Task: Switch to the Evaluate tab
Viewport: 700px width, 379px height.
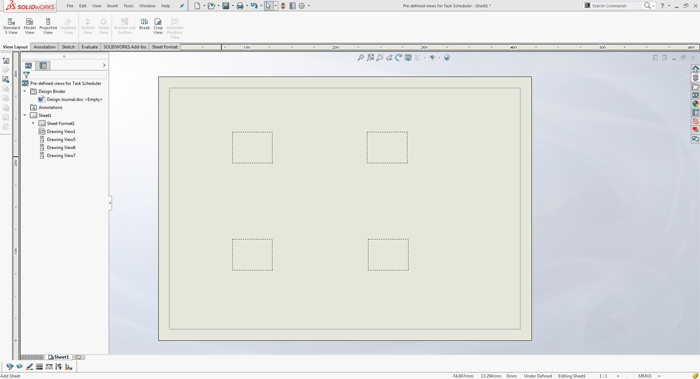Action: coord(89,47)
